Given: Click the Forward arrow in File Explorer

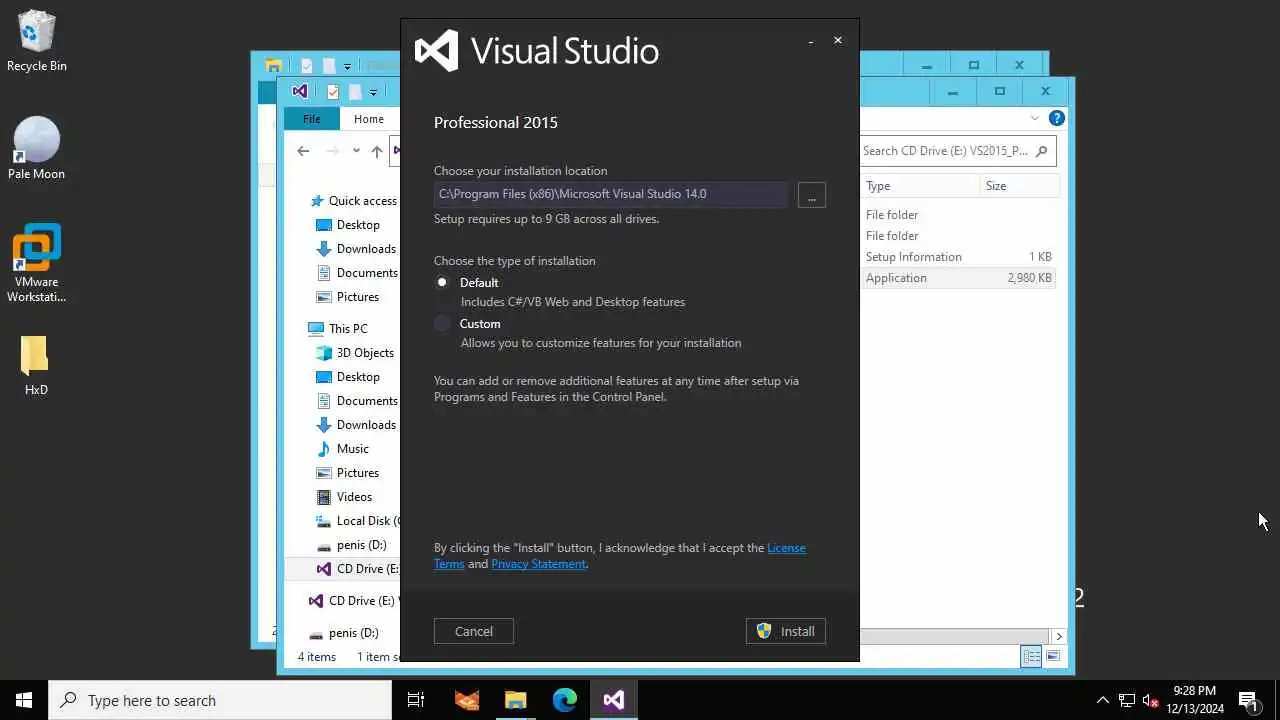Looking at the screenshot, I should [333, 151].
